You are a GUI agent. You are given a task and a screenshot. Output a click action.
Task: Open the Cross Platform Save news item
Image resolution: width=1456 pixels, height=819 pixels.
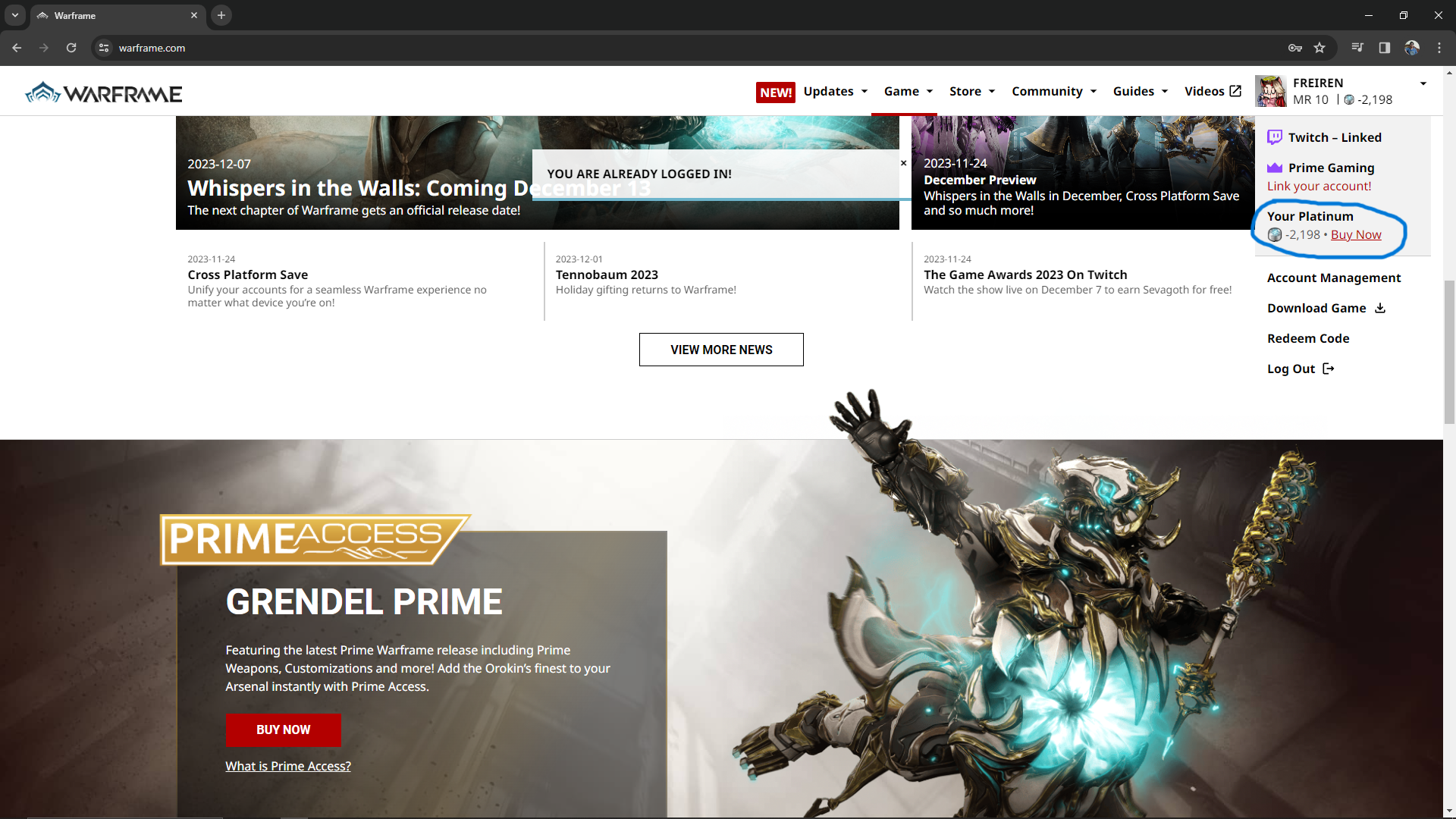point(247,275)
